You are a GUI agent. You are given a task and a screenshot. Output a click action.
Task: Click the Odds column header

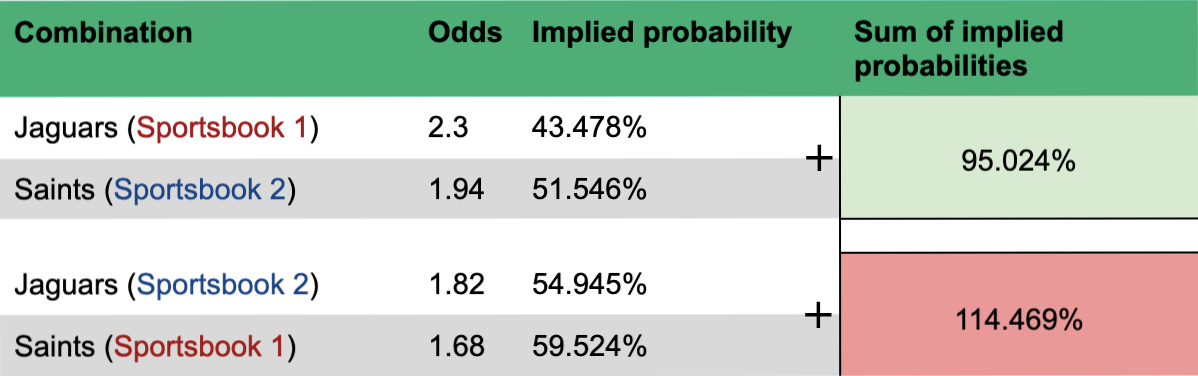tap(465, 34)
